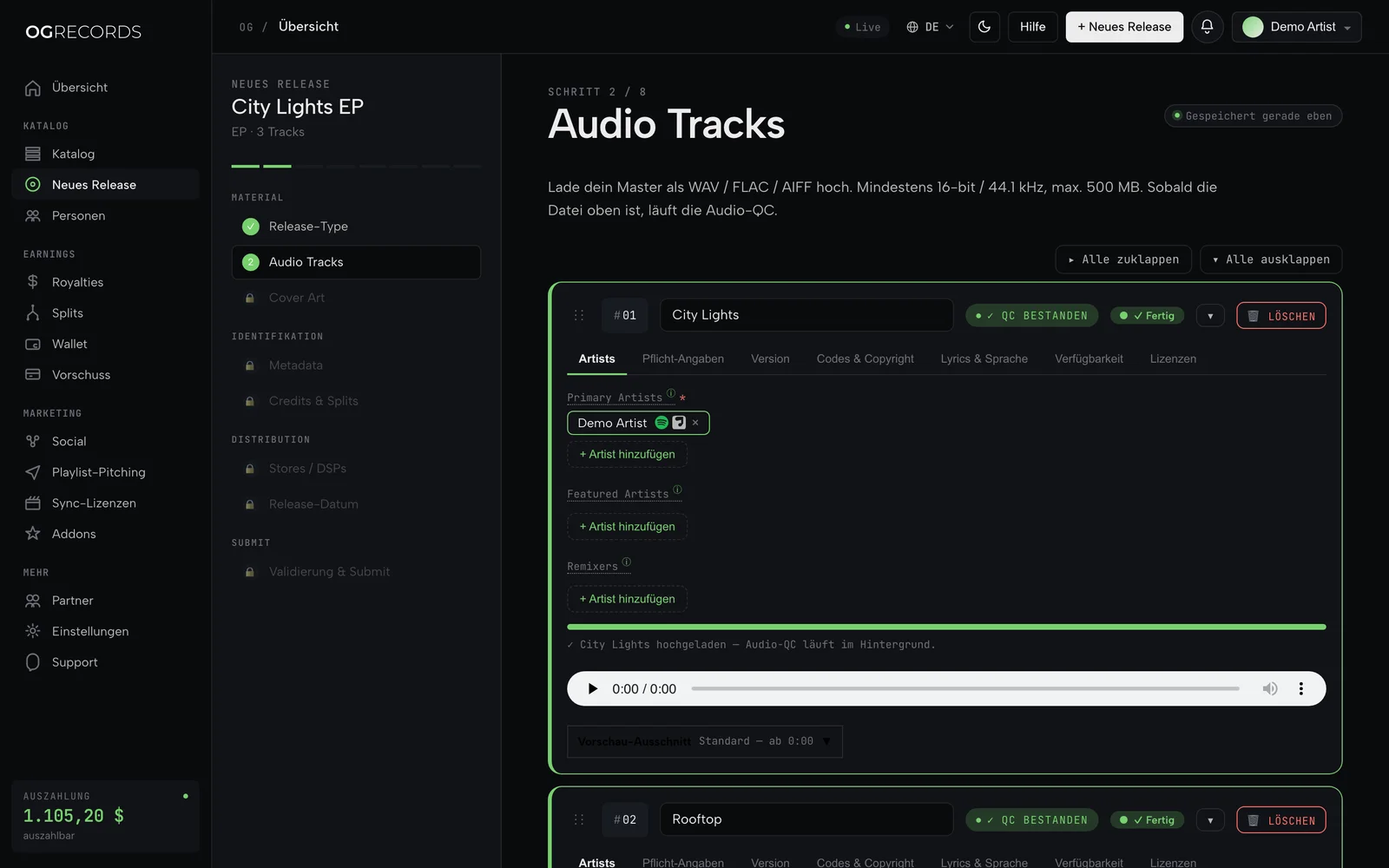Viewport: 1389px width, 868px height.
Task: Click the Hilfe button
Action: click(1033, 27)
